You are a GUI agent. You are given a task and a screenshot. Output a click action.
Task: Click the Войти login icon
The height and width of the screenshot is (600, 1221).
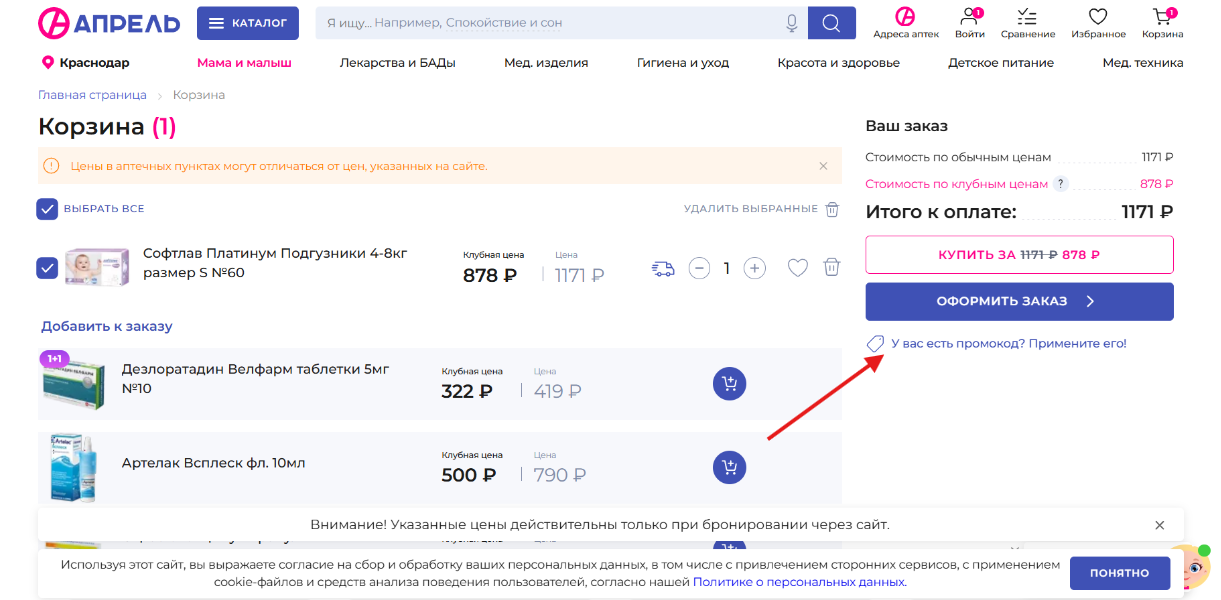(x=969, y=23)
